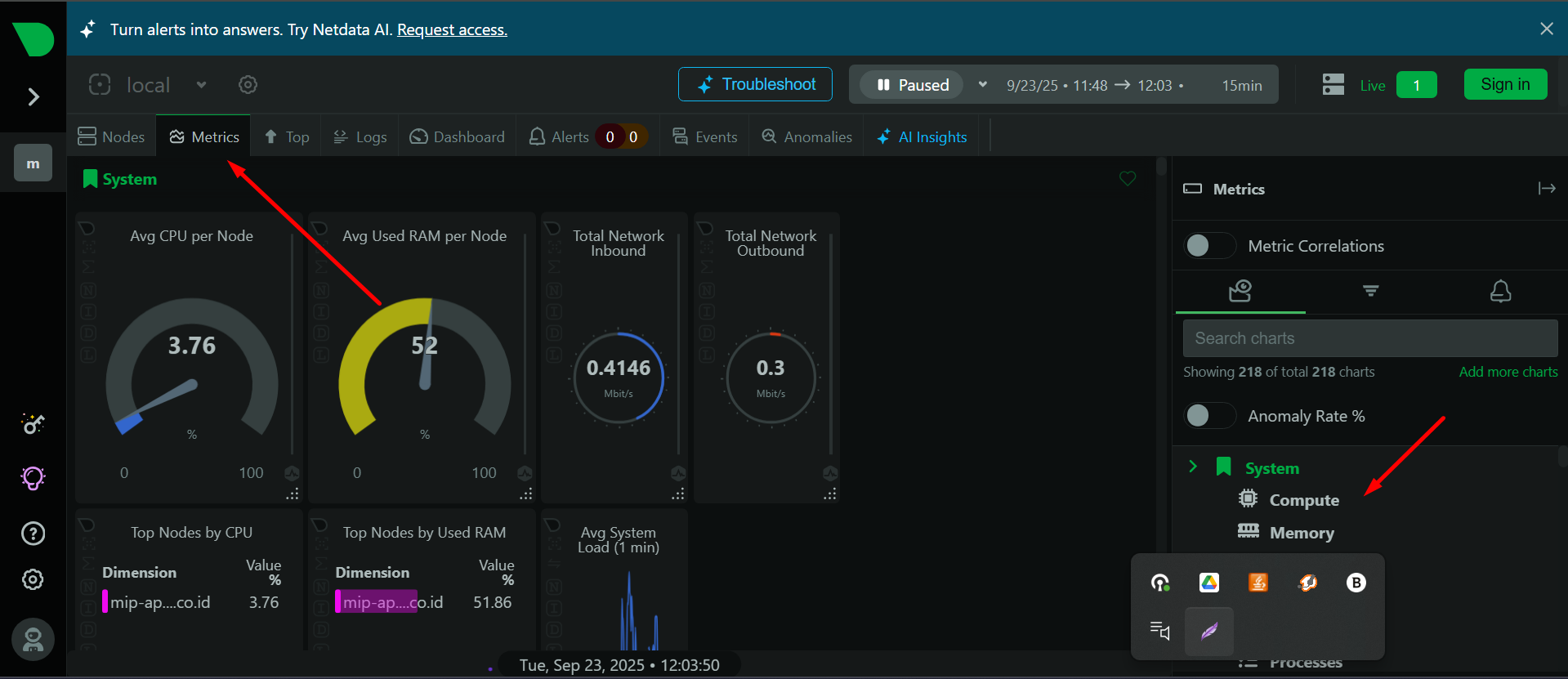The width and height of the screenshot is (1568, 679).
Task: Switch to the Anomalies tab
Action: [x=806, y=136]
